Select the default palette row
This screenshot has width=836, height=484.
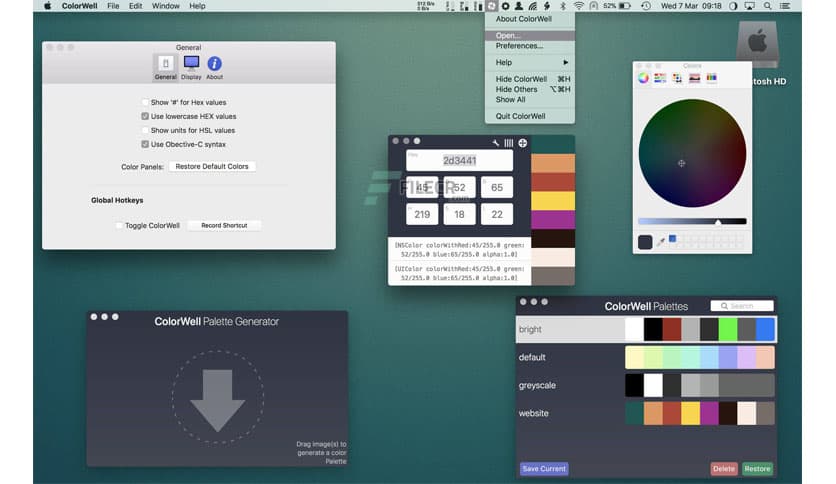646,357
